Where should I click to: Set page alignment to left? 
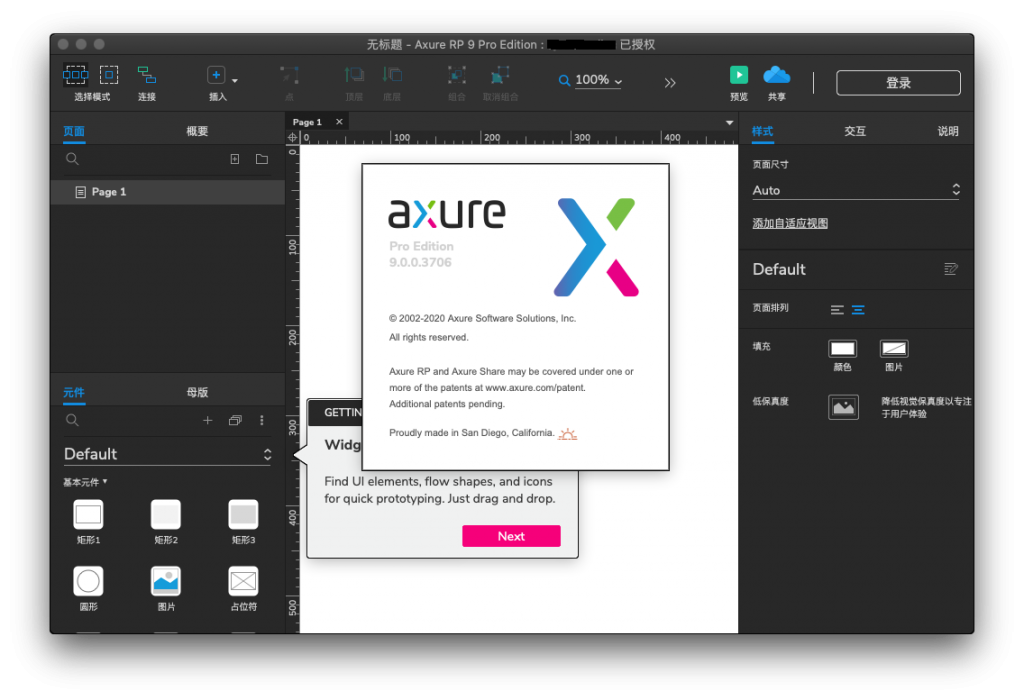pos(837,310)
